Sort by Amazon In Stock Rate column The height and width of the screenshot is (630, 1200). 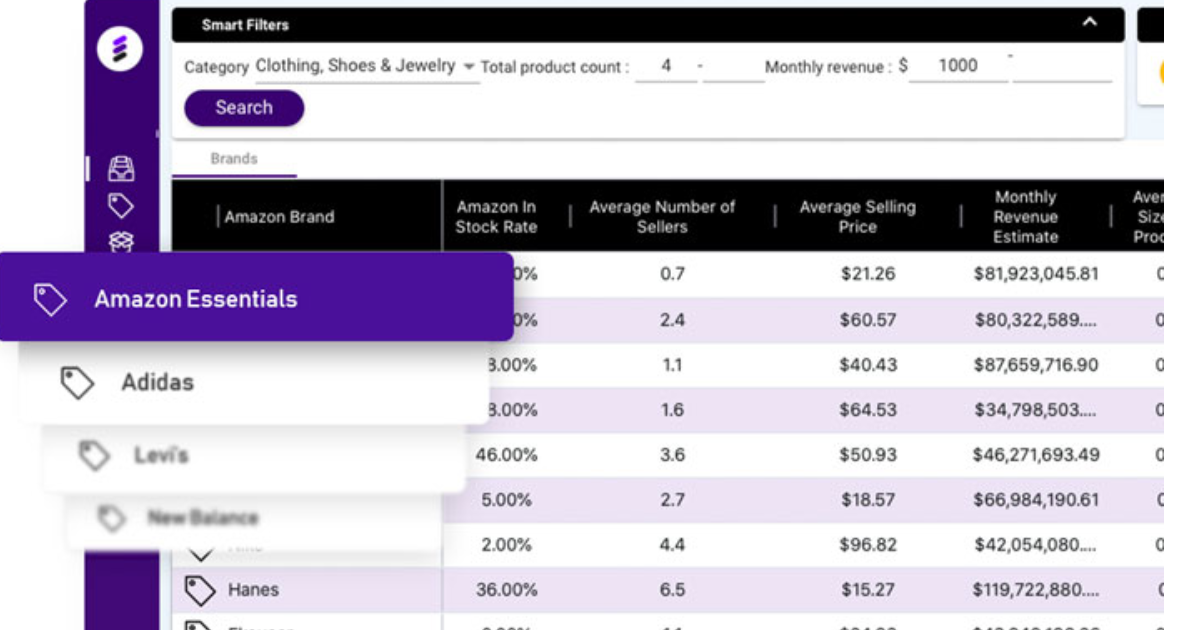(497, 217)
